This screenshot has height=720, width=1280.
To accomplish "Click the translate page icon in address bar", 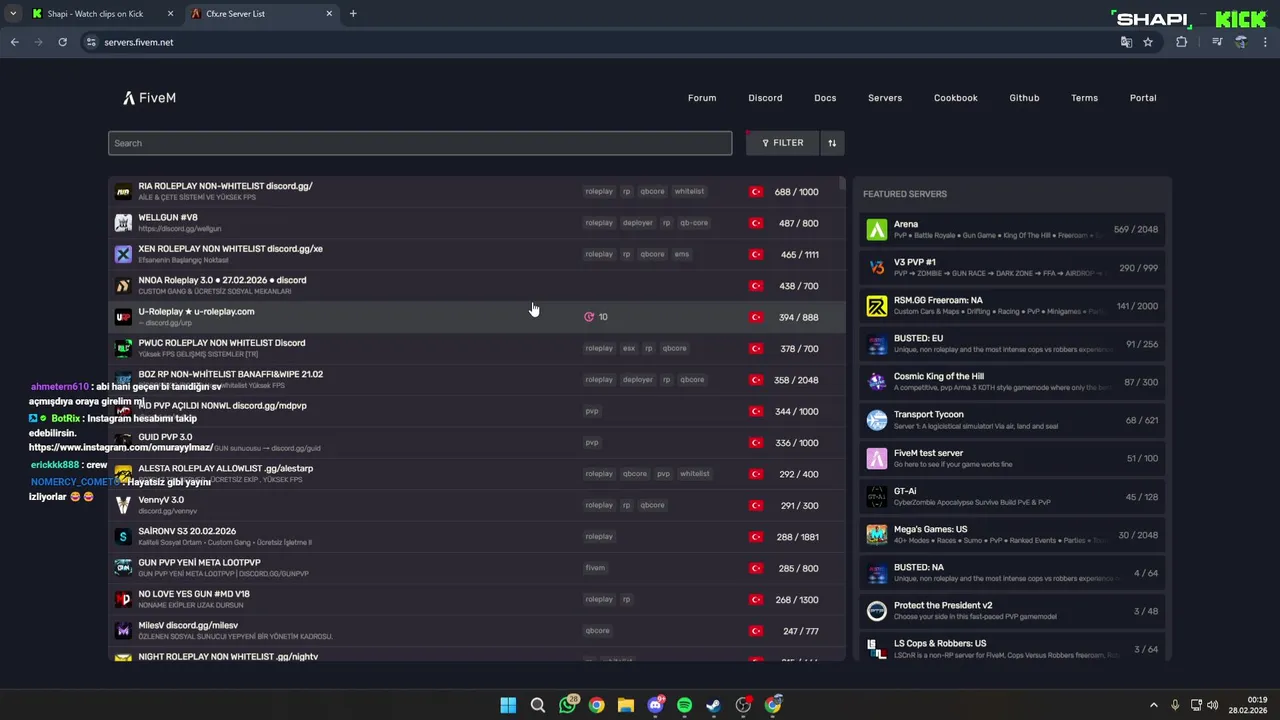I will click(x=1126, y=42).
